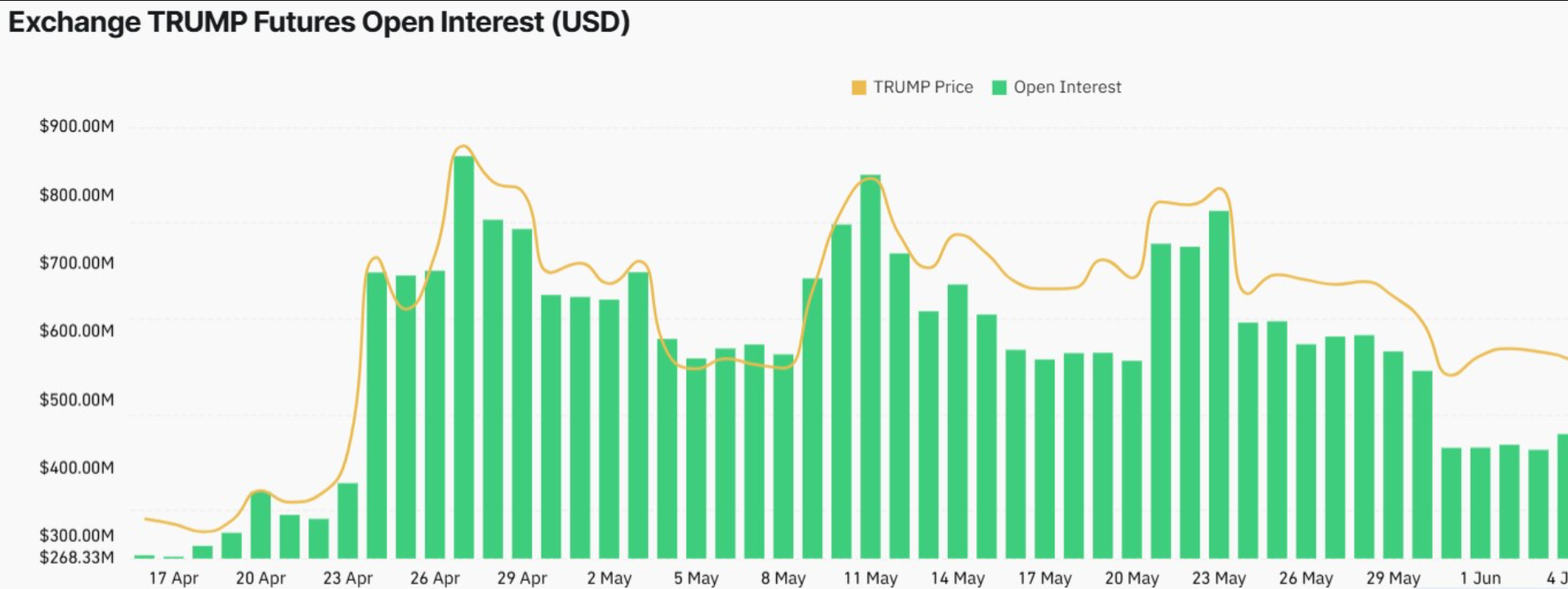Click the 29 May date label
Screen dimensions: 1568x589
pos(1392,578)
